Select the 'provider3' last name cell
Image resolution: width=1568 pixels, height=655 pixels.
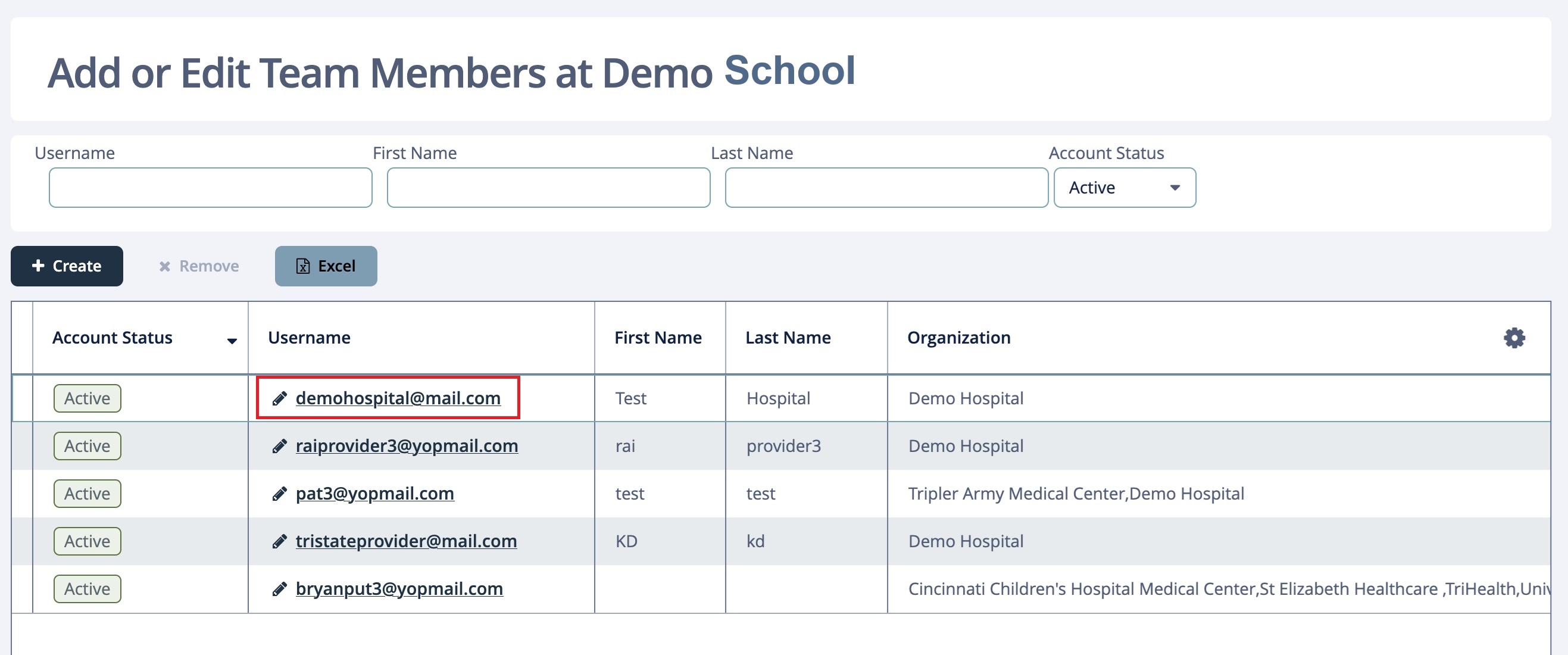(x=807, y=446)
